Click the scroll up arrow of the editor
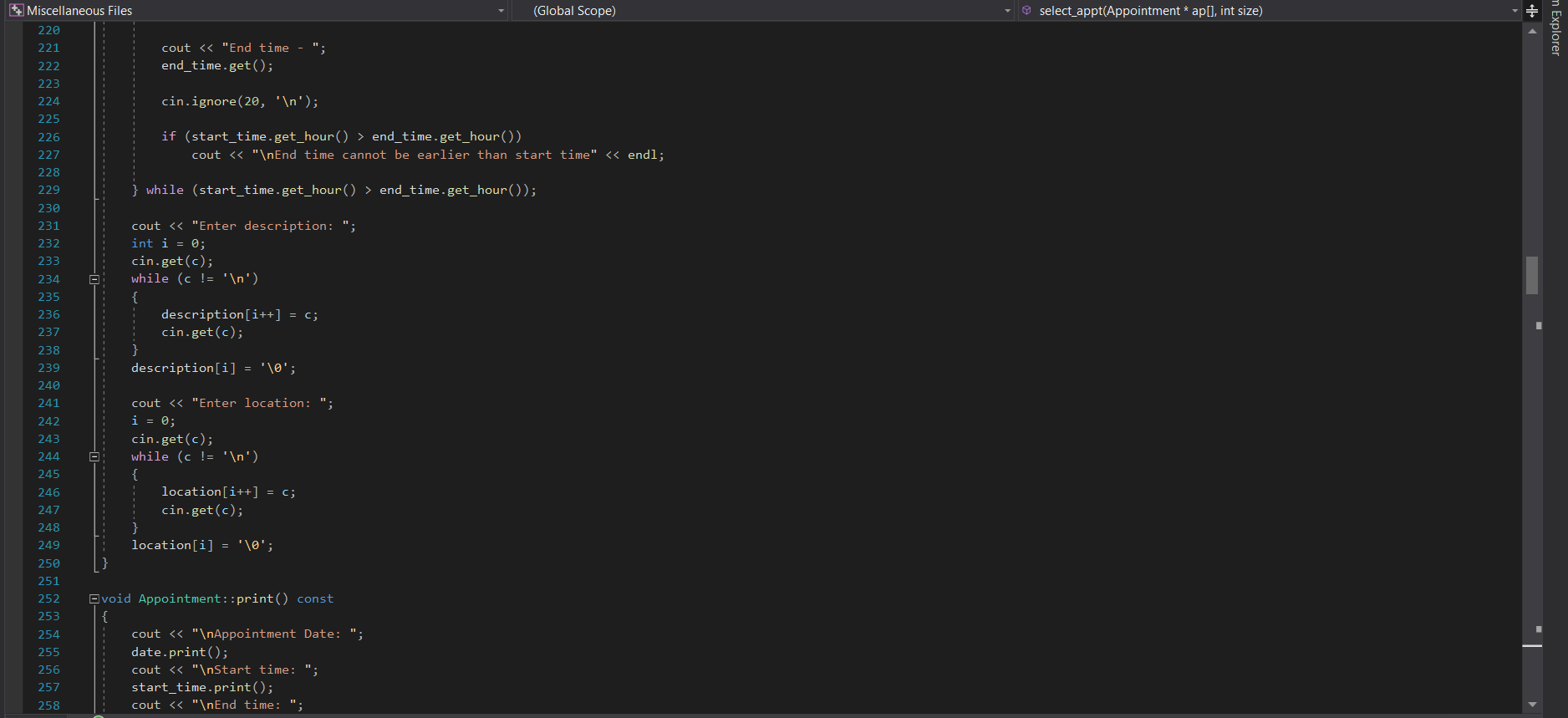This screenshot has width=1568, height=718. 1532,32
